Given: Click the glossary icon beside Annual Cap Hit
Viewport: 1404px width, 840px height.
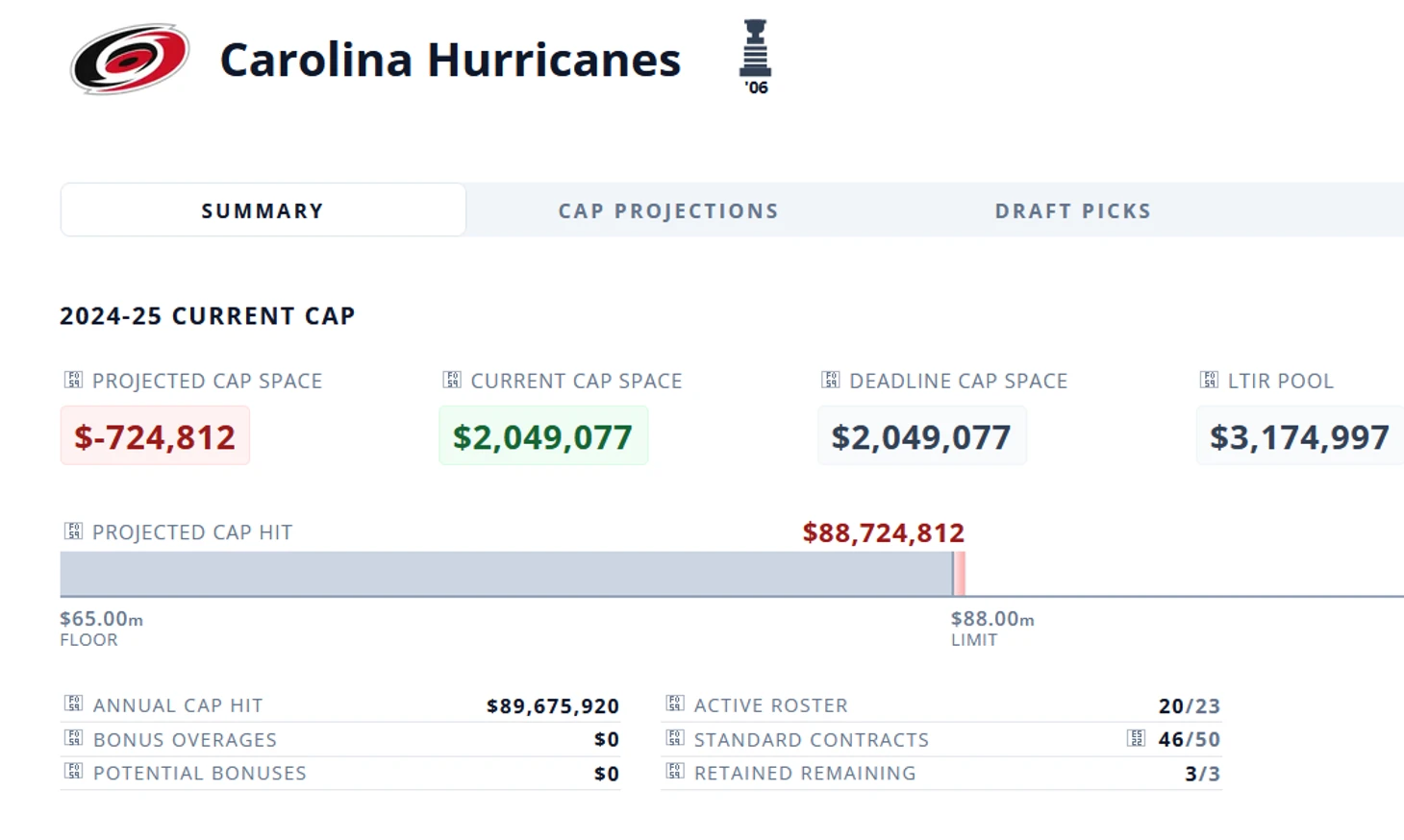Looking at the screenshot, I should pos(73,704).
